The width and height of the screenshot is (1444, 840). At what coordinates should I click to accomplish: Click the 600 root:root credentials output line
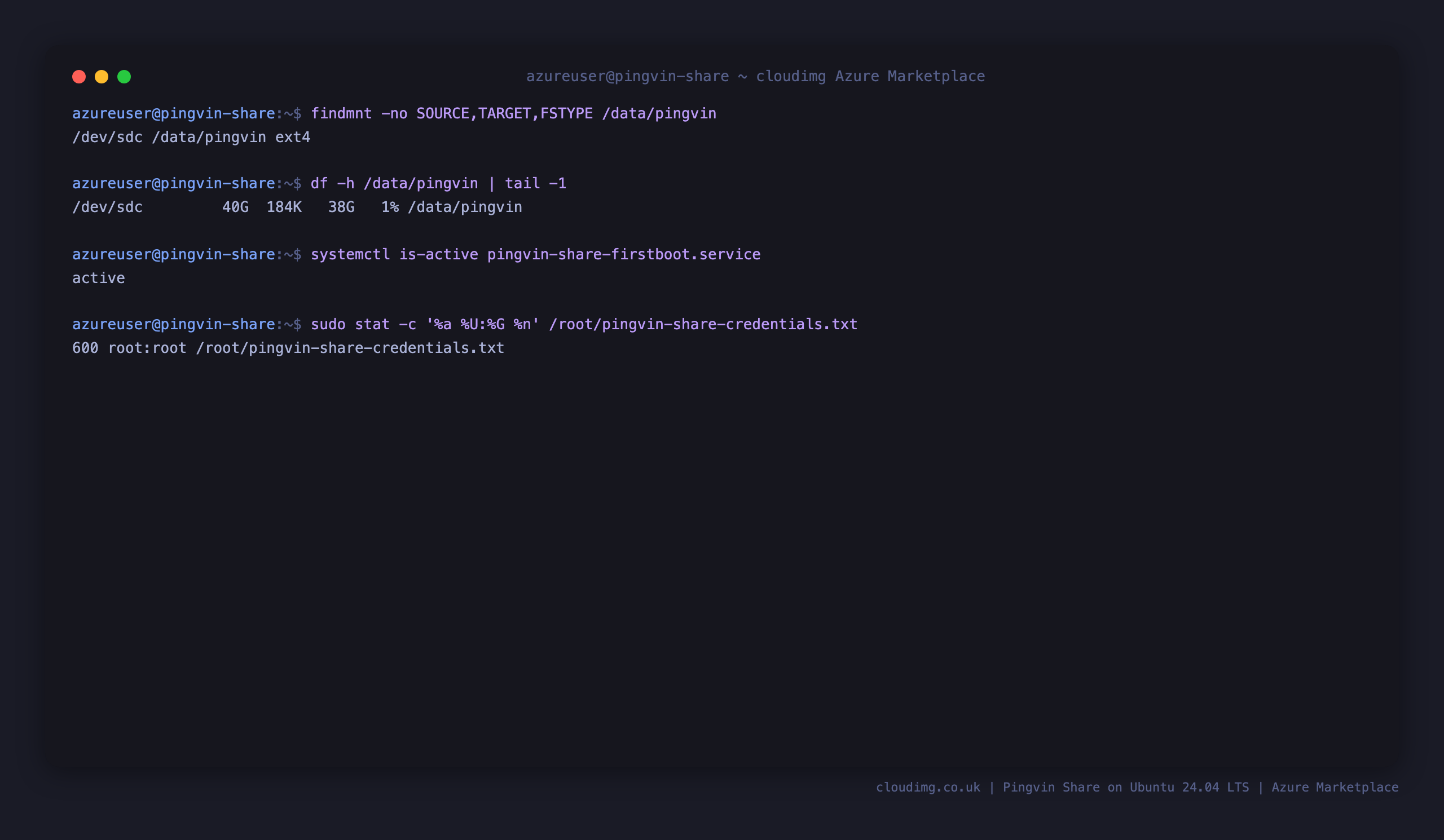click(x=288, y=348)
